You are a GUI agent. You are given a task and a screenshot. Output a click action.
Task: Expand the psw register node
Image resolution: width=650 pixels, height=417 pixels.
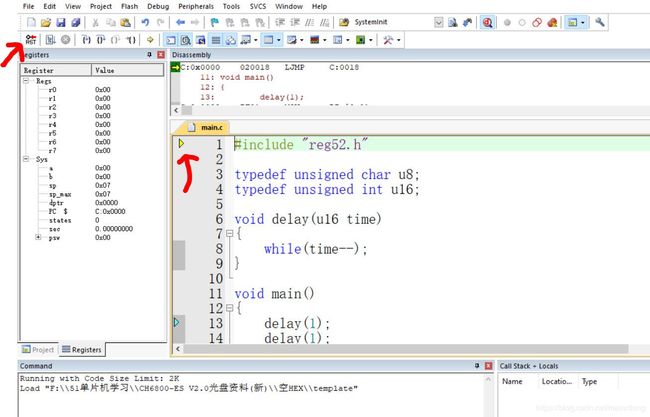(x=38, y=237)
